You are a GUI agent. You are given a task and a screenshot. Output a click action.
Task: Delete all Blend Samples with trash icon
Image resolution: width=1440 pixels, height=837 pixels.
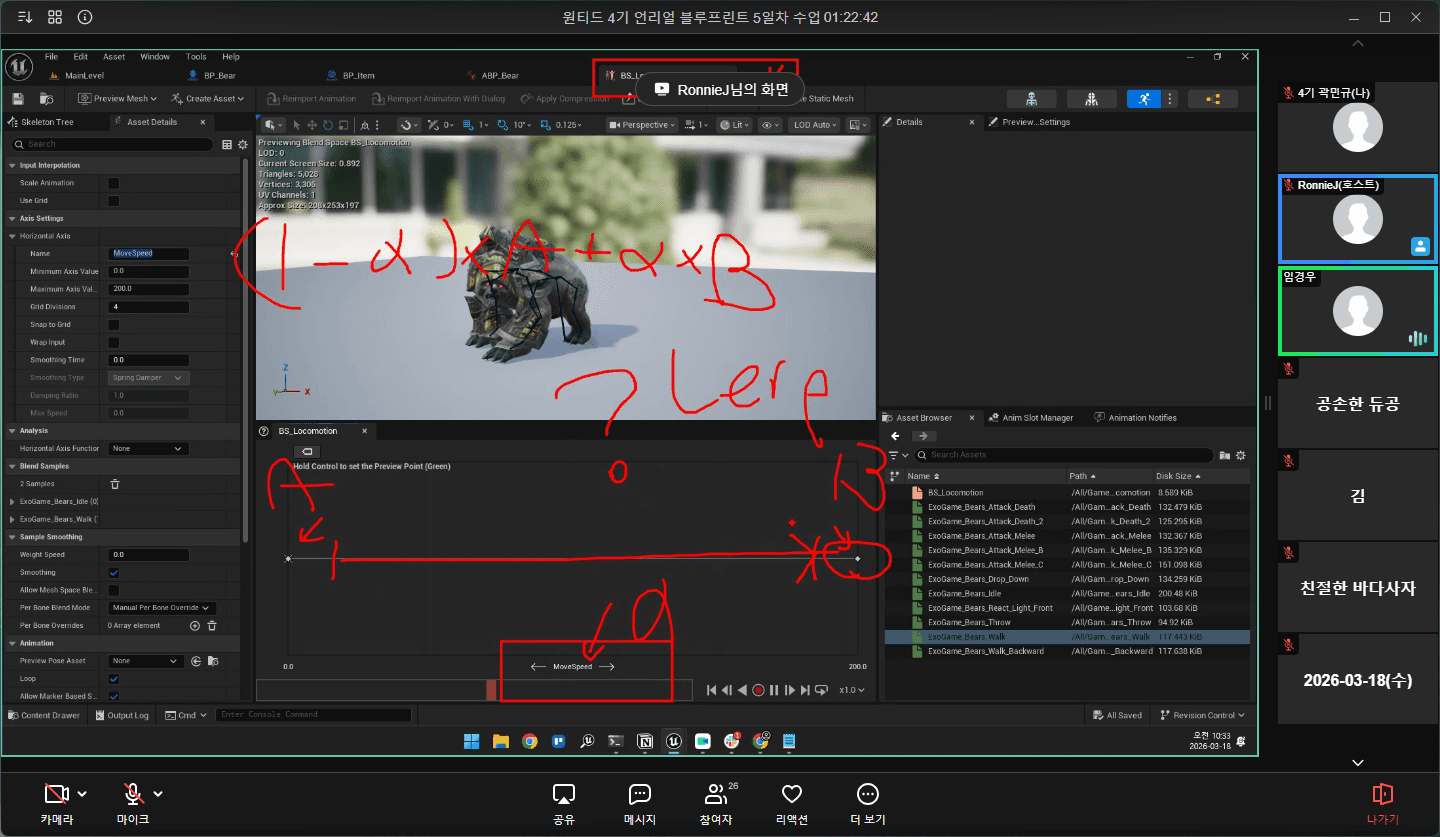(x=115, y=484)
